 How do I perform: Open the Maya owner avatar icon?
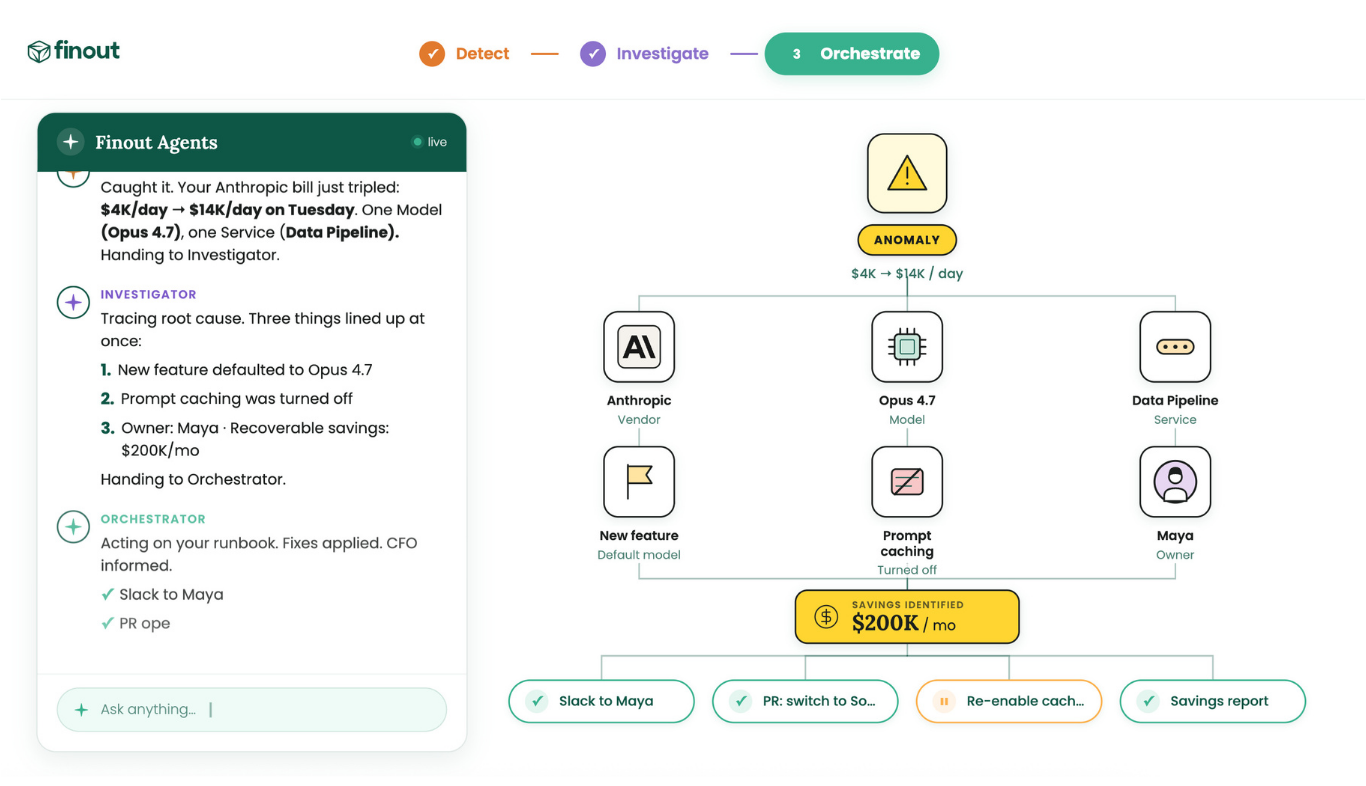1175,482
